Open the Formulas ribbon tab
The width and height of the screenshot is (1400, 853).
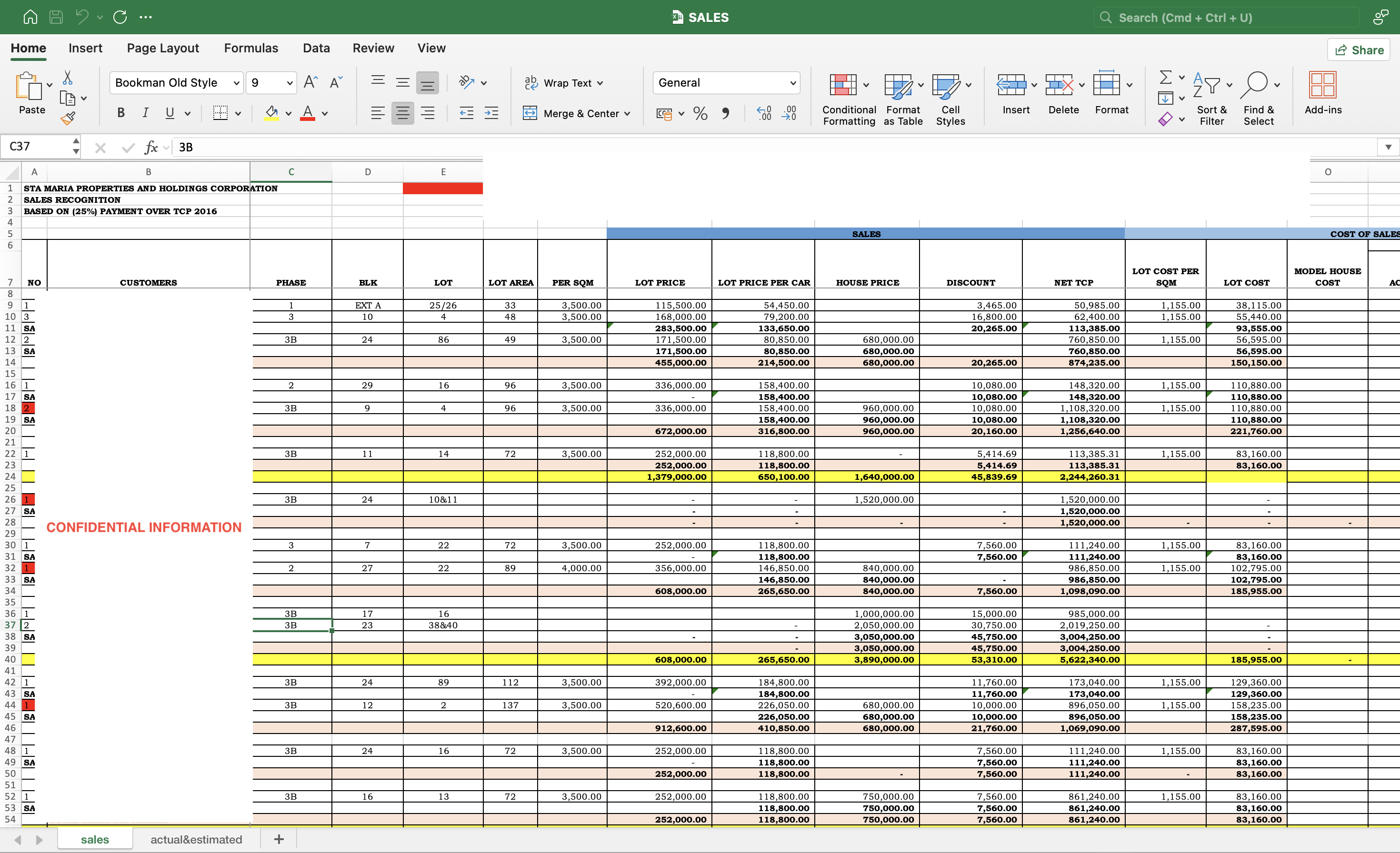point(250,48)
